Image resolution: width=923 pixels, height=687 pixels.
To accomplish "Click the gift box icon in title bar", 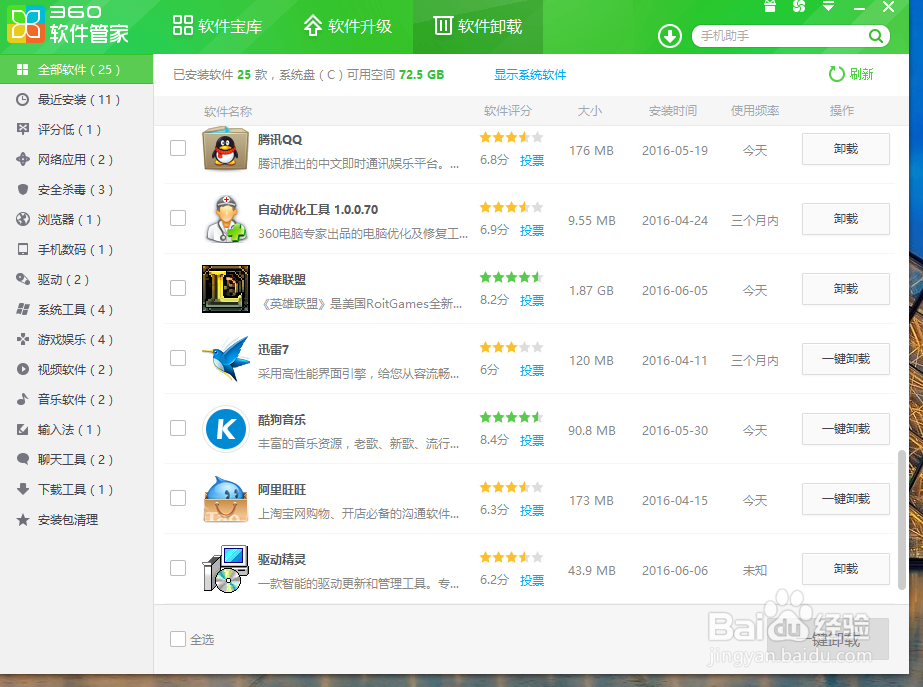I will [770, 7].
